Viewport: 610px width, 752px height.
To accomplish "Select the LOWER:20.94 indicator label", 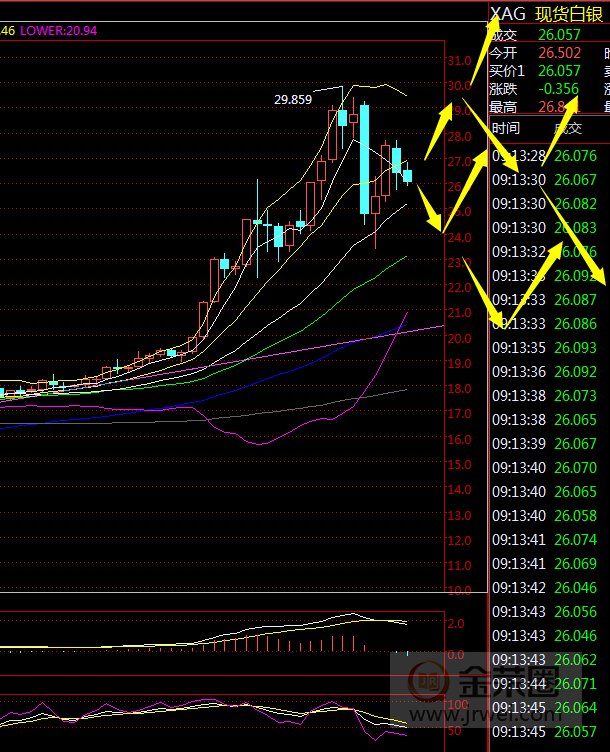I will click(59, 31).
